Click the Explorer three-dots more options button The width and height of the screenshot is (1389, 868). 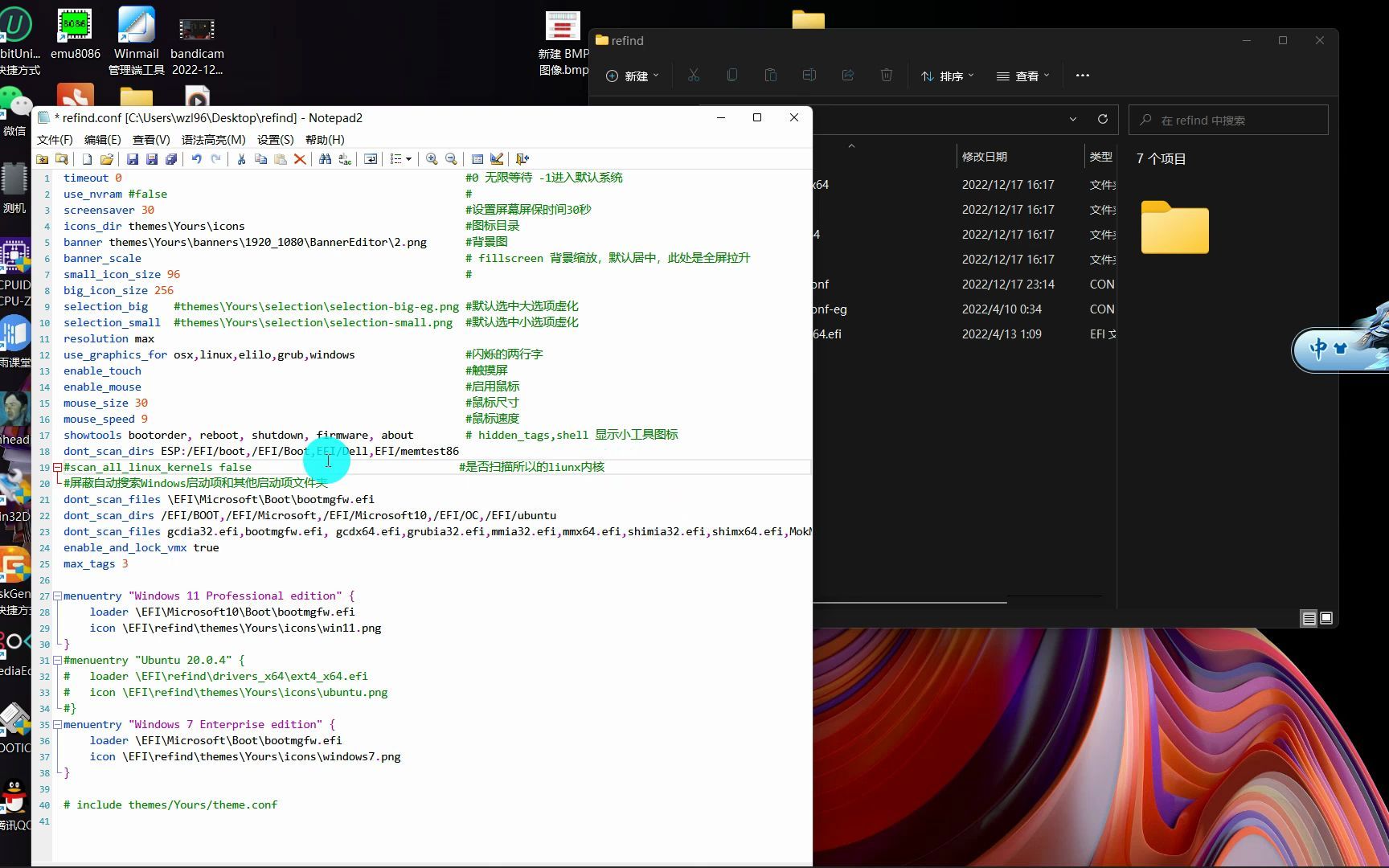(1083, 76)
